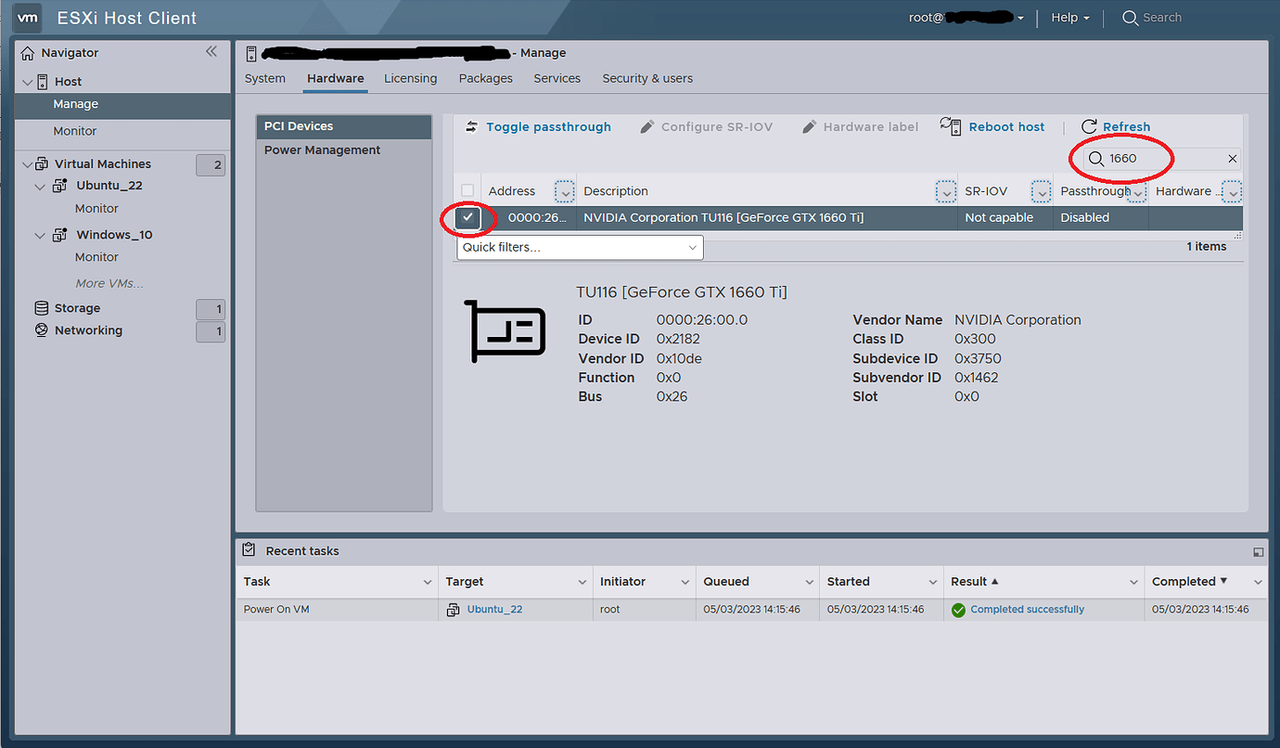Click the Navigator home icon

[28, 52]
